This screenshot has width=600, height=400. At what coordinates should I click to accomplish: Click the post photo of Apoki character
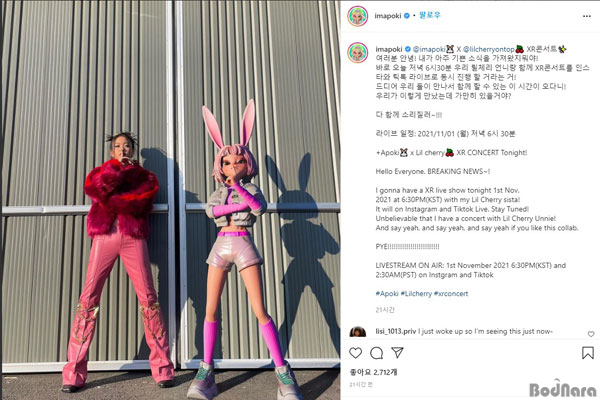pos(171,200)
